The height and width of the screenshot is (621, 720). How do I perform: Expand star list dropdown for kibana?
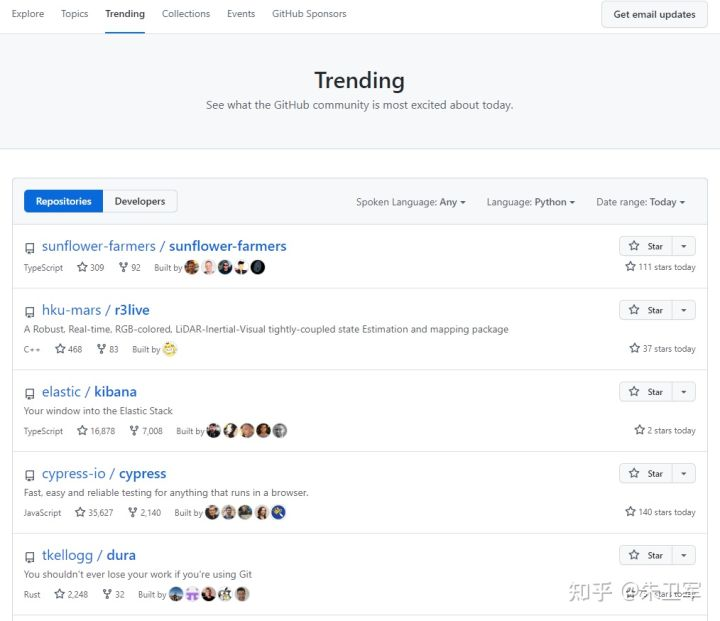point(684,392)
